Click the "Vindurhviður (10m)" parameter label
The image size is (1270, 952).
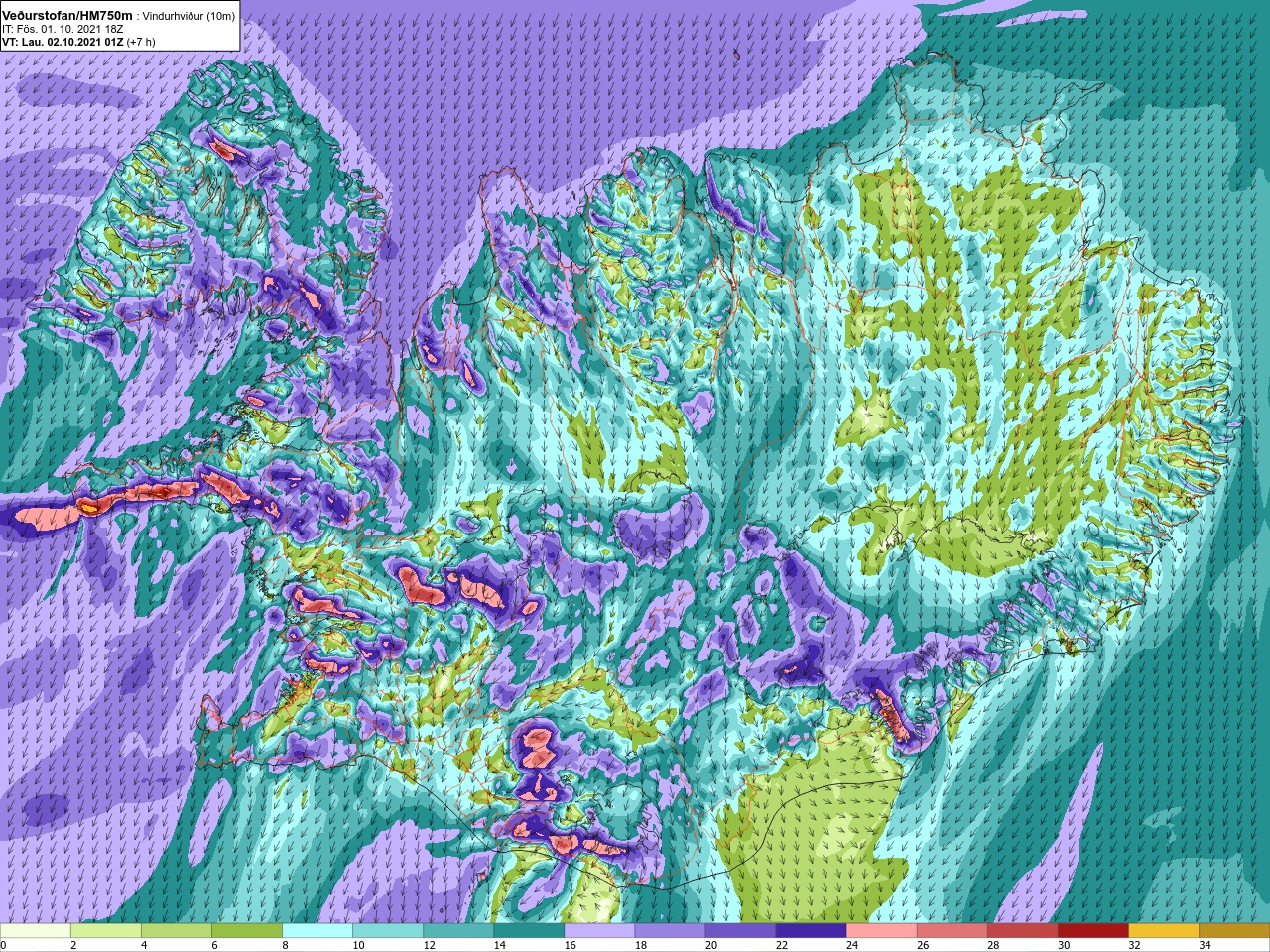(x=190, y=16)
